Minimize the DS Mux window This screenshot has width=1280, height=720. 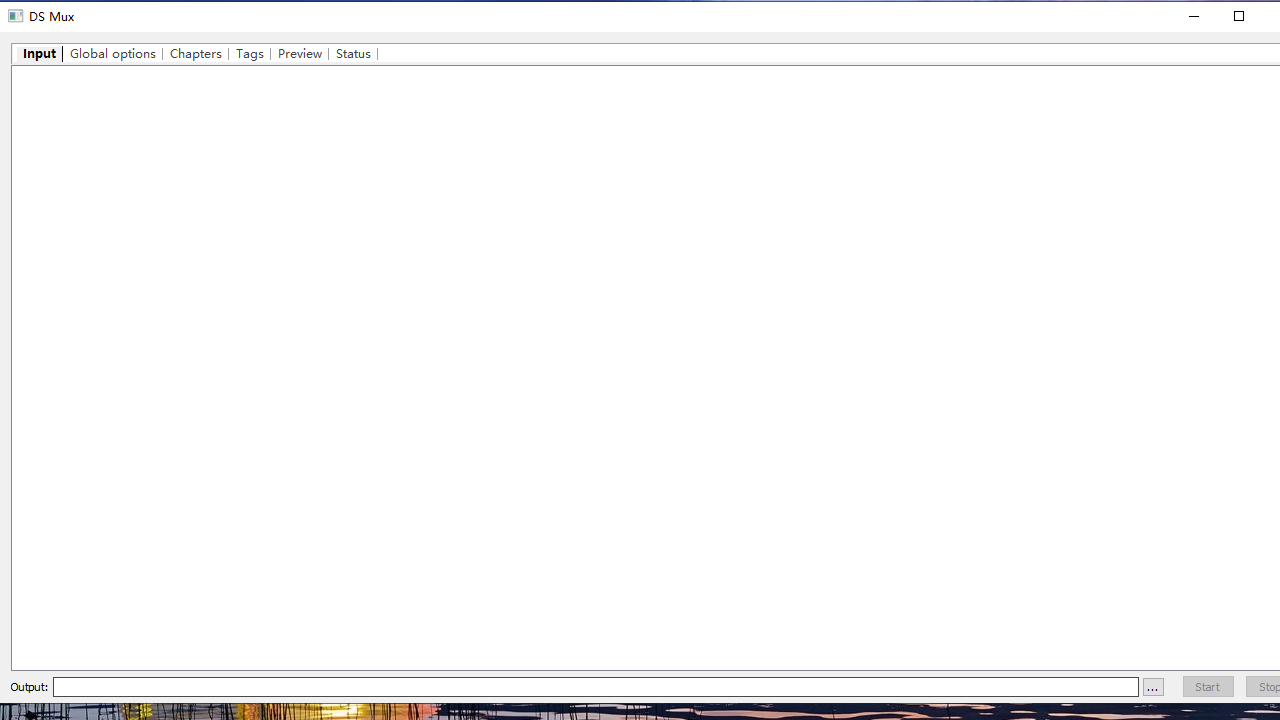1193,16
